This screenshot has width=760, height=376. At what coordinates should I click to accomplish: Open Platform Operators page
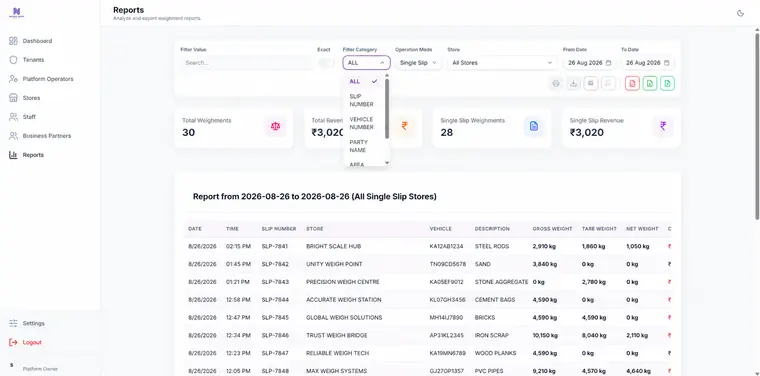coord(48,78)
